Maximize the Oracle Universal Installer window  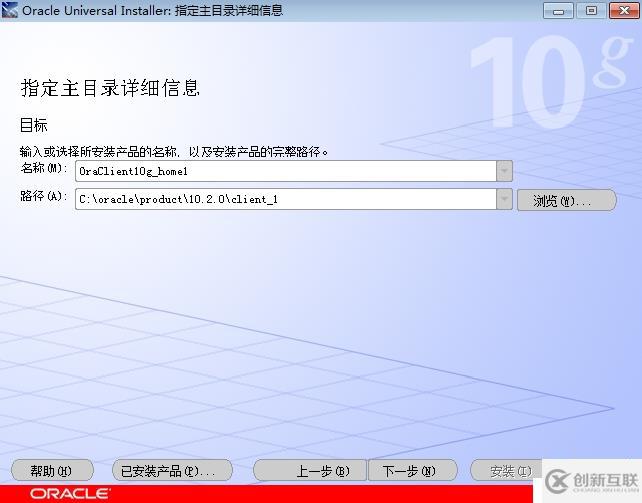pyautogui.click(x=591, y=11)
